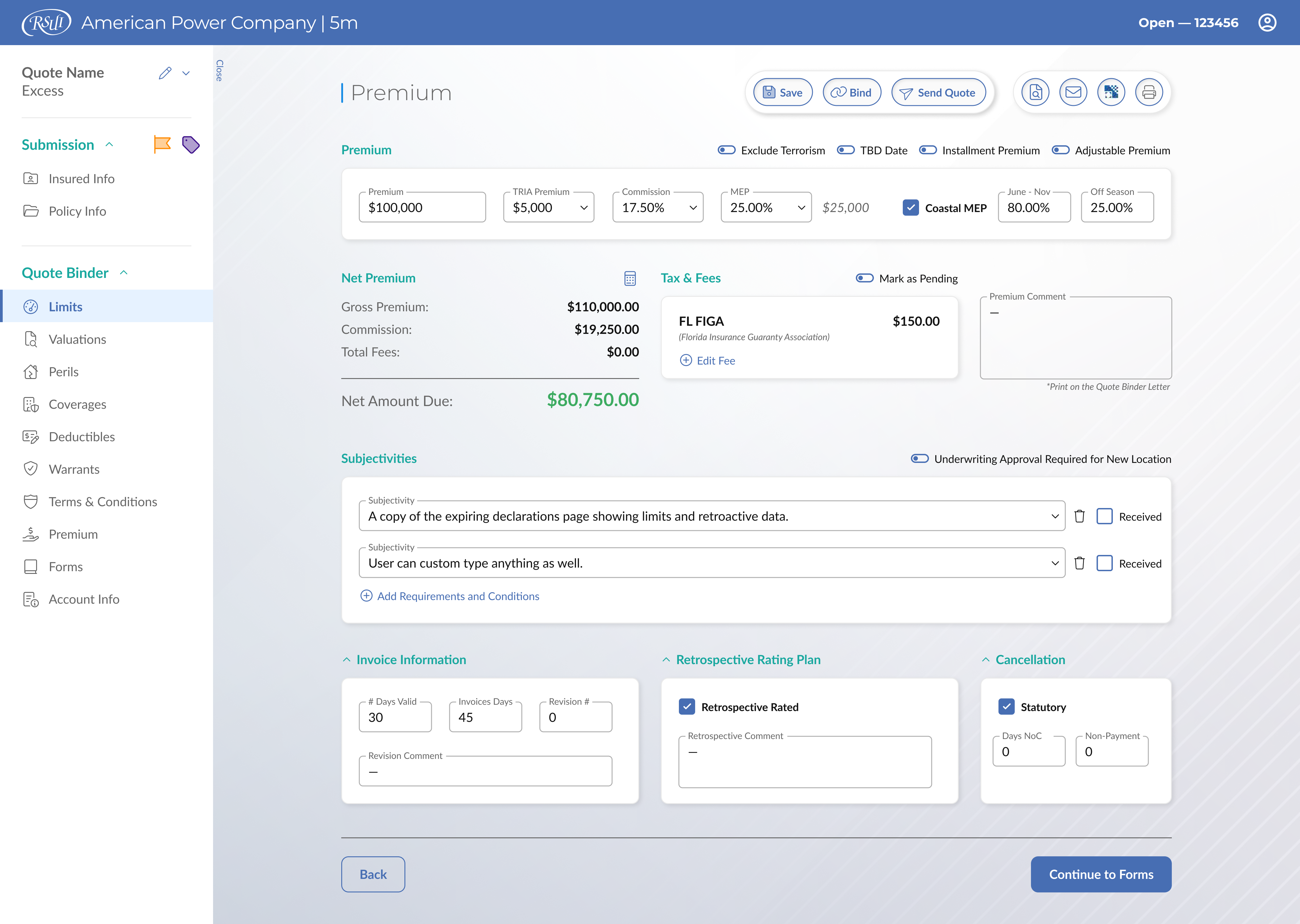Click the Account Info icon
This screenshot has height=924, width=1300.
pyautogui.click(x=31, y=599)
